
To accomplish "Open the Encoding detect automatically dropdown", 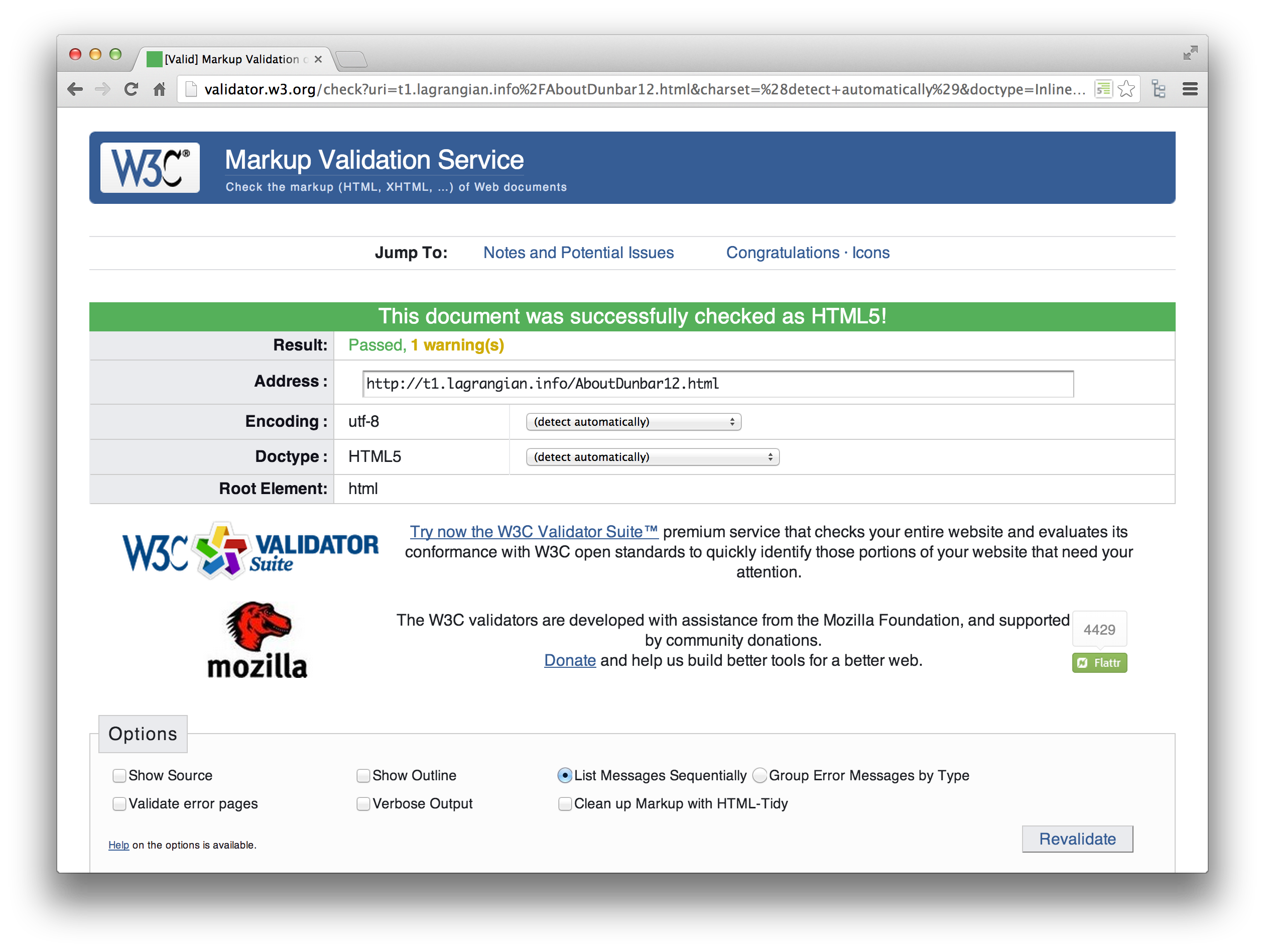I will click(x=633, y=422).
